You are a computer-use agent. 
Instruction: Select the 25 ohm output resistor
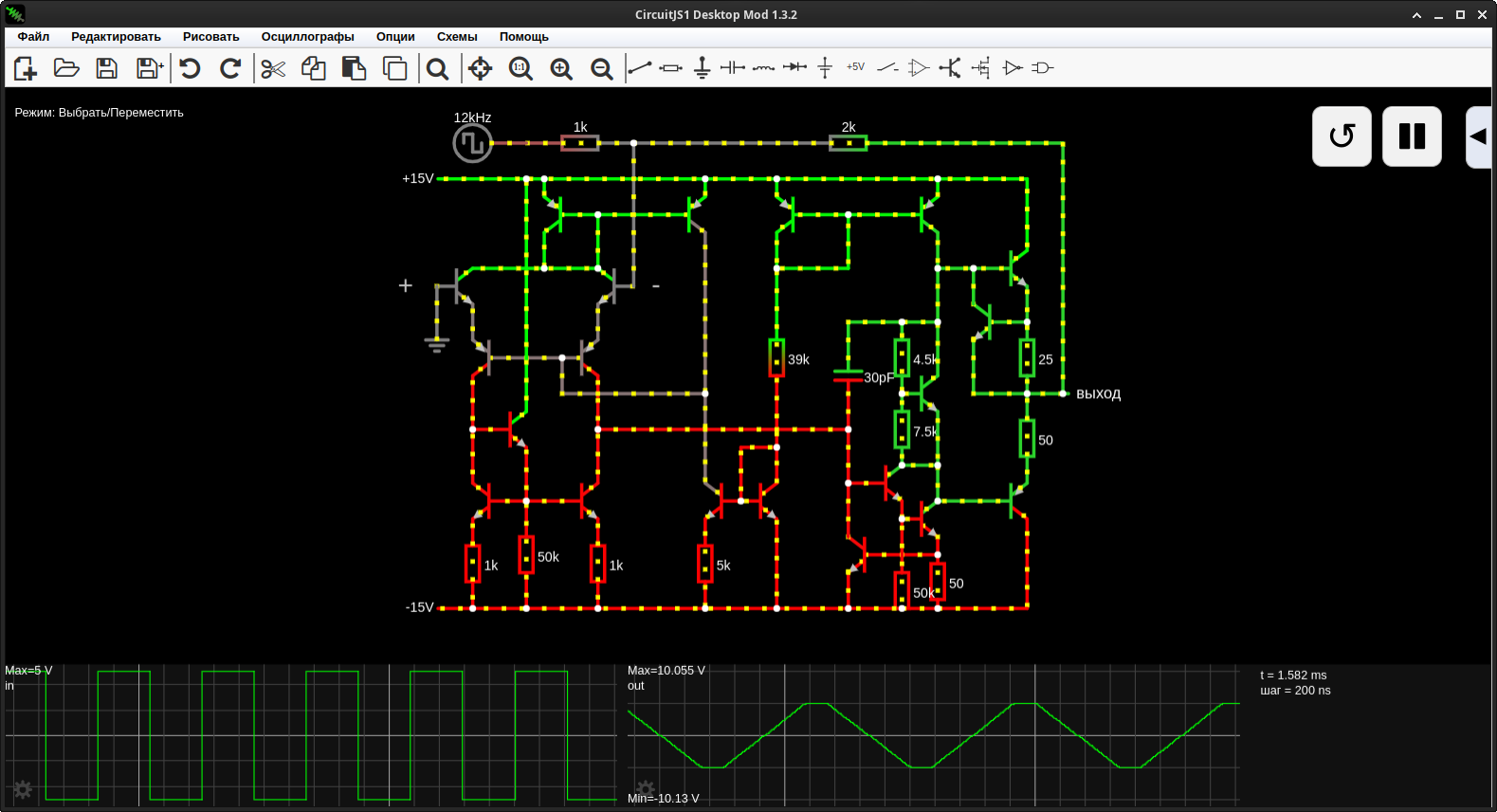click(1027, 358)
